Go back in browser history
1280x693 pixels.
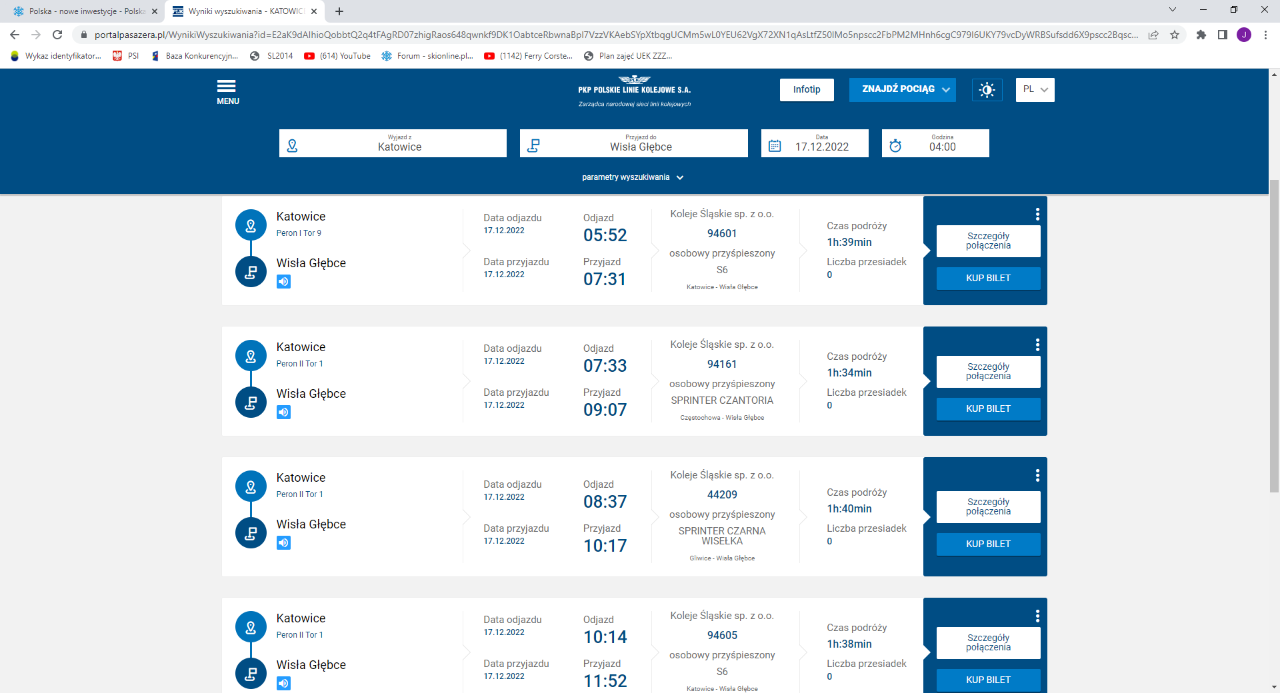(14, 34)
